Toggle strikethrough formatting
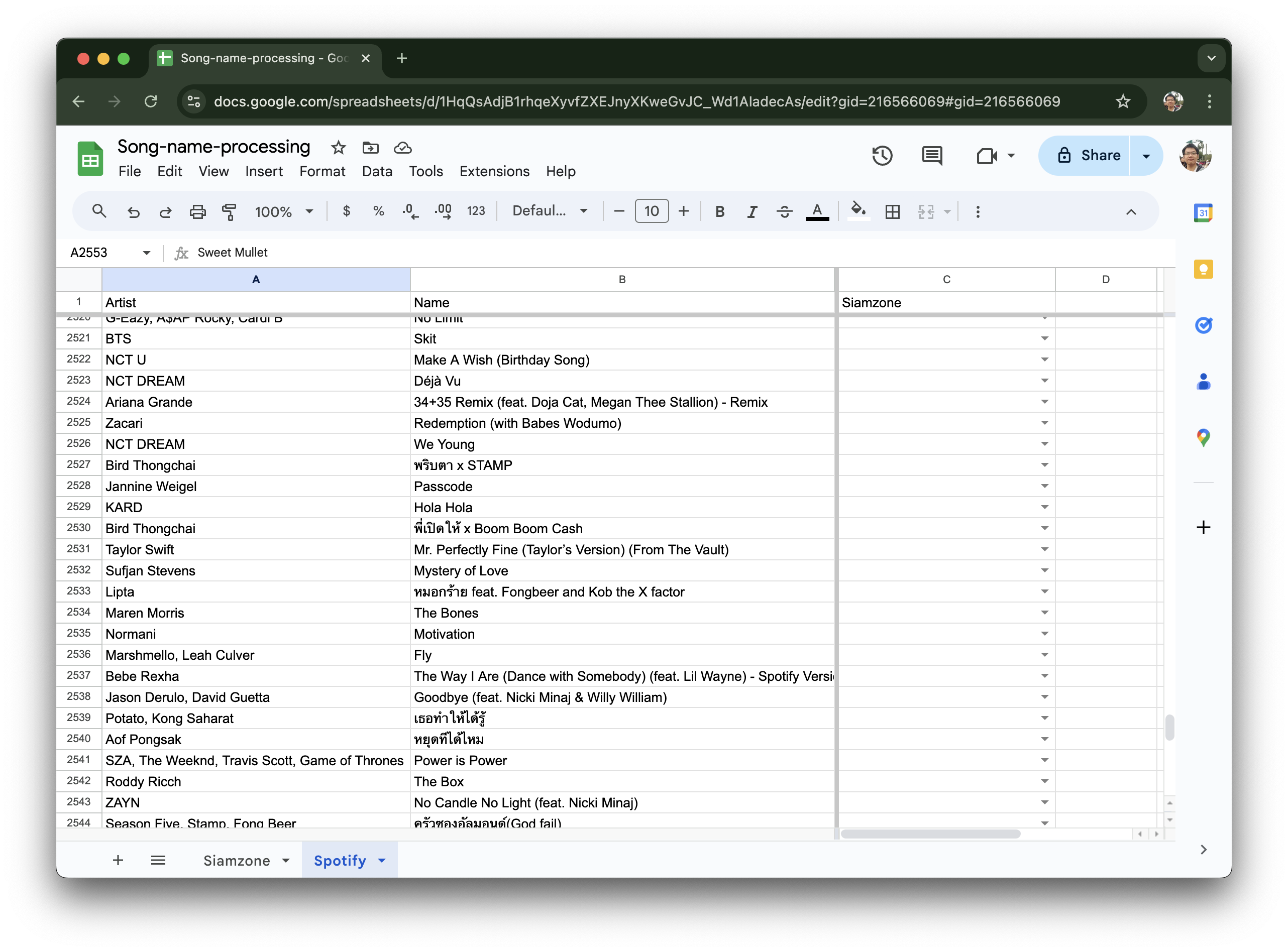The width and height of the screenshot is (1288, 952). click(784, 211)
